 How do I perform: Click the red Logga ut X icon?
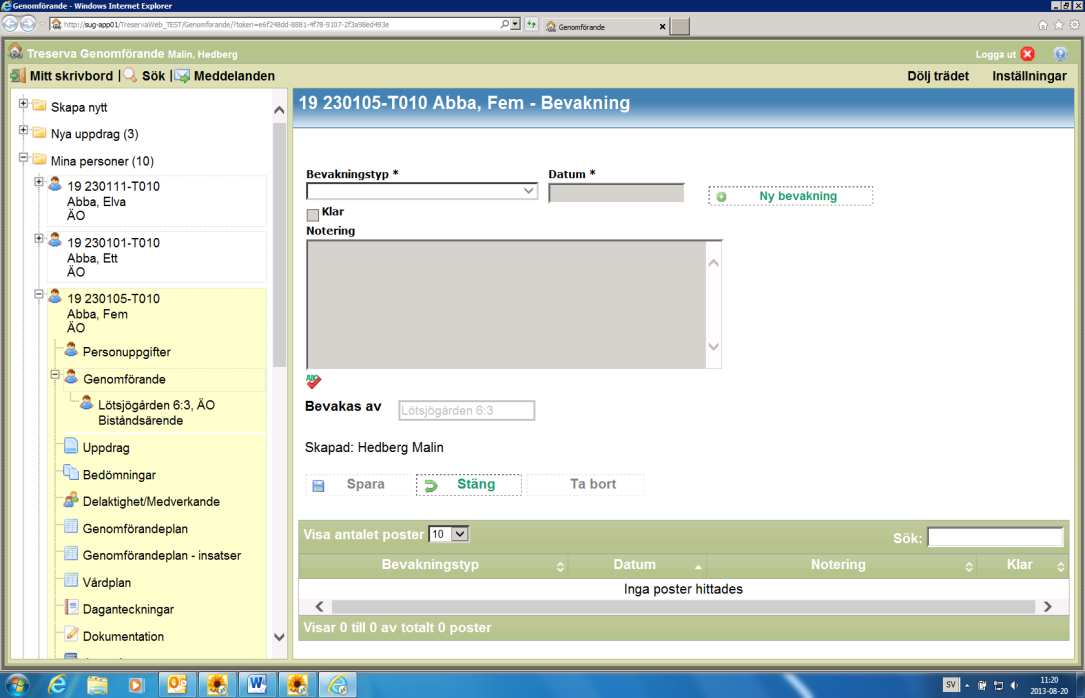pos(1028,54)
